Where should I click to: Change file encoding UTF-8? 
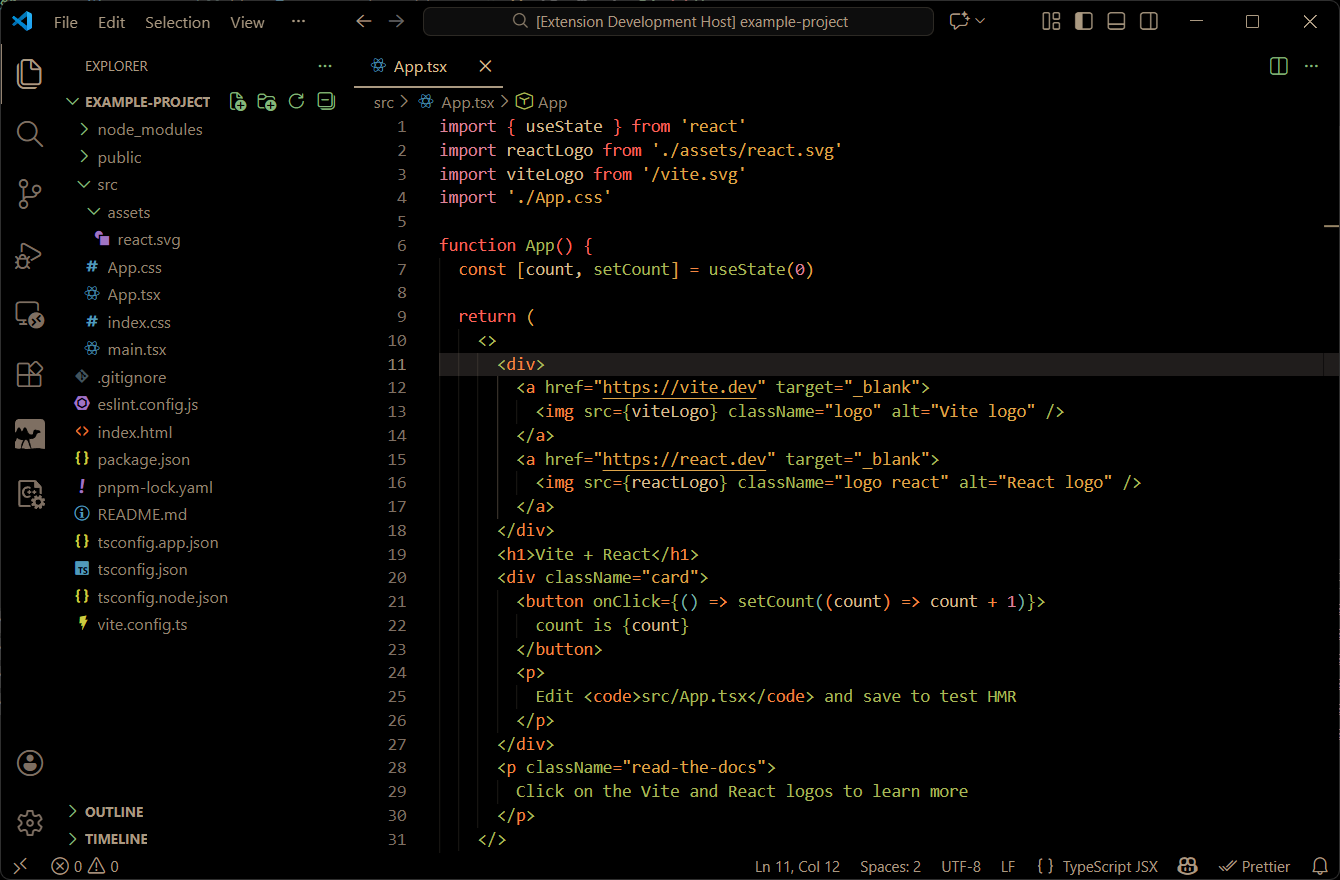tap(961, 866)
